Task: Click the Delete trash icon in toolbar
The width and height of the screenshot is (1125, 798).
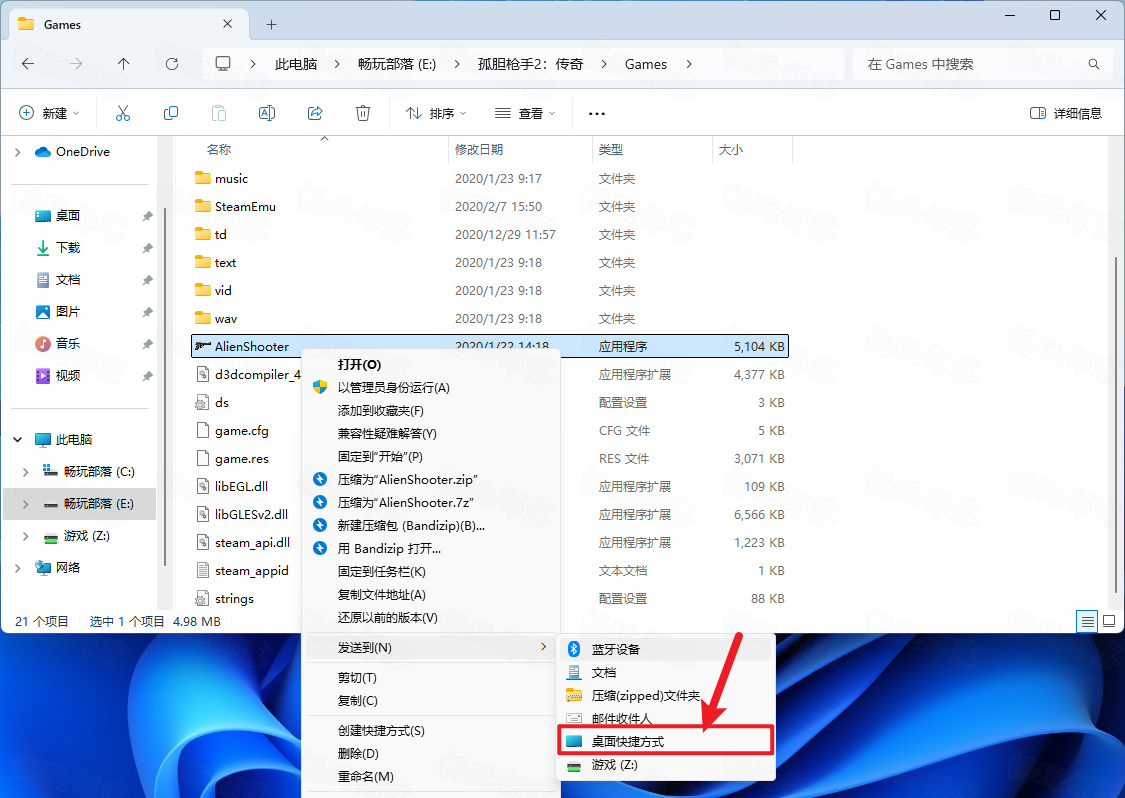Action: (x=363, y=113)
